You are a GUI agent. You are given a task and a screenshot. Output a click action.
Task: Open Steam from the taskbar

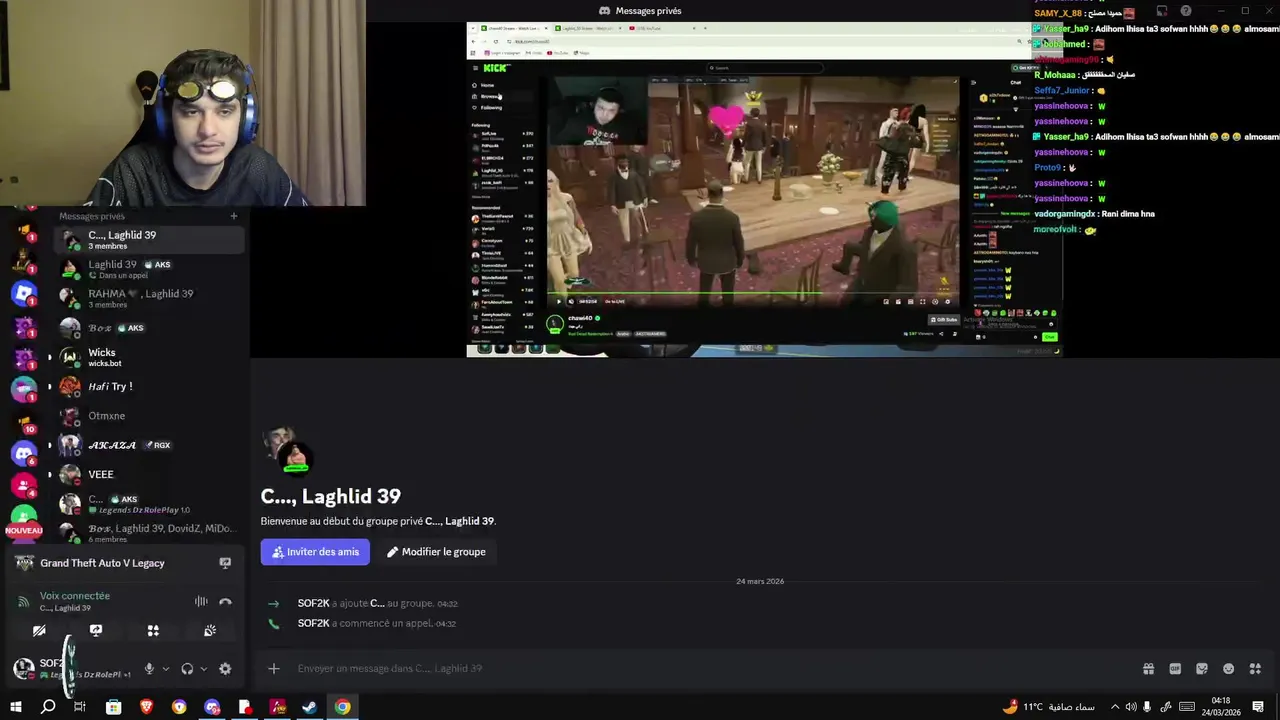pos(310,707)
